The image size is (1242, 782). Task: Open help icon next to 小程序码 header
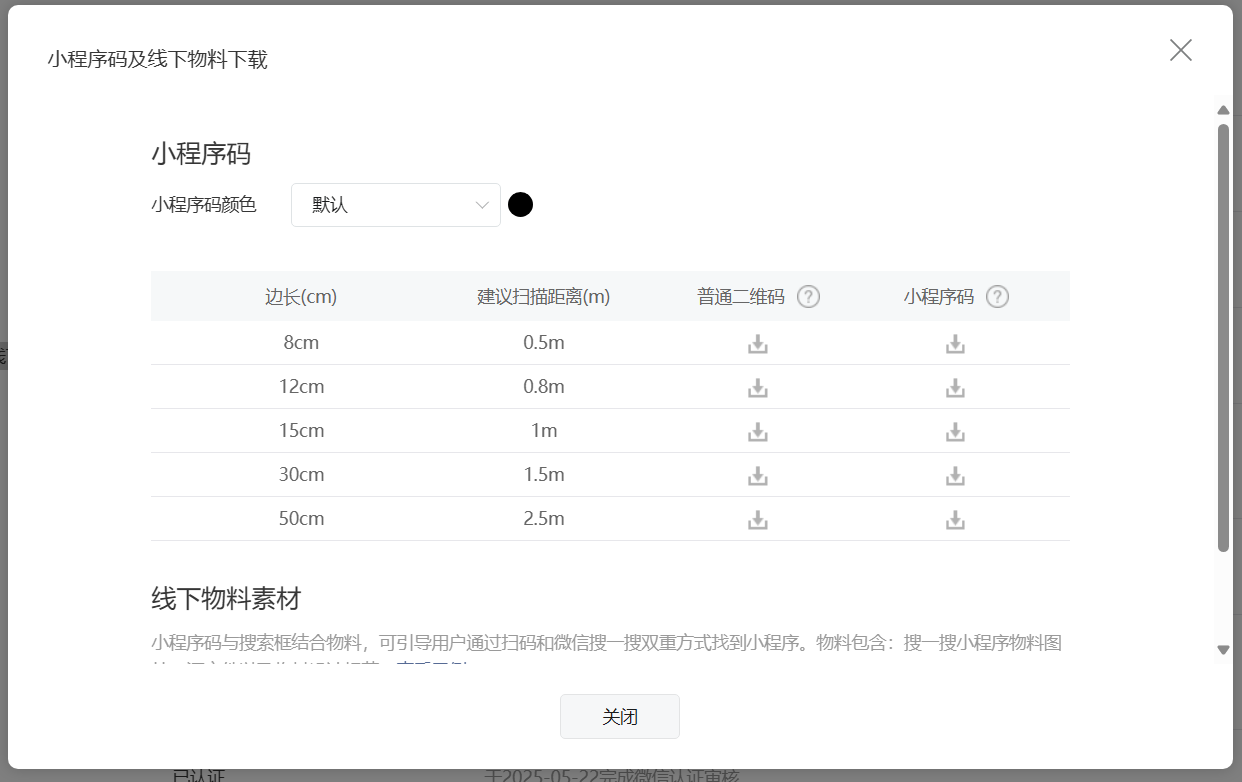tap(997, 297)
